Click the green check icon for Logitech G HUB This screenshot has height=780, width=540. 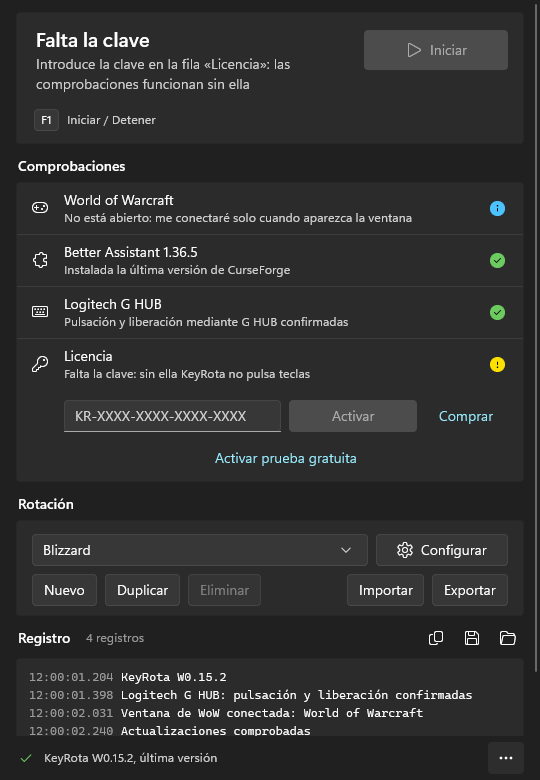(497, 312)
